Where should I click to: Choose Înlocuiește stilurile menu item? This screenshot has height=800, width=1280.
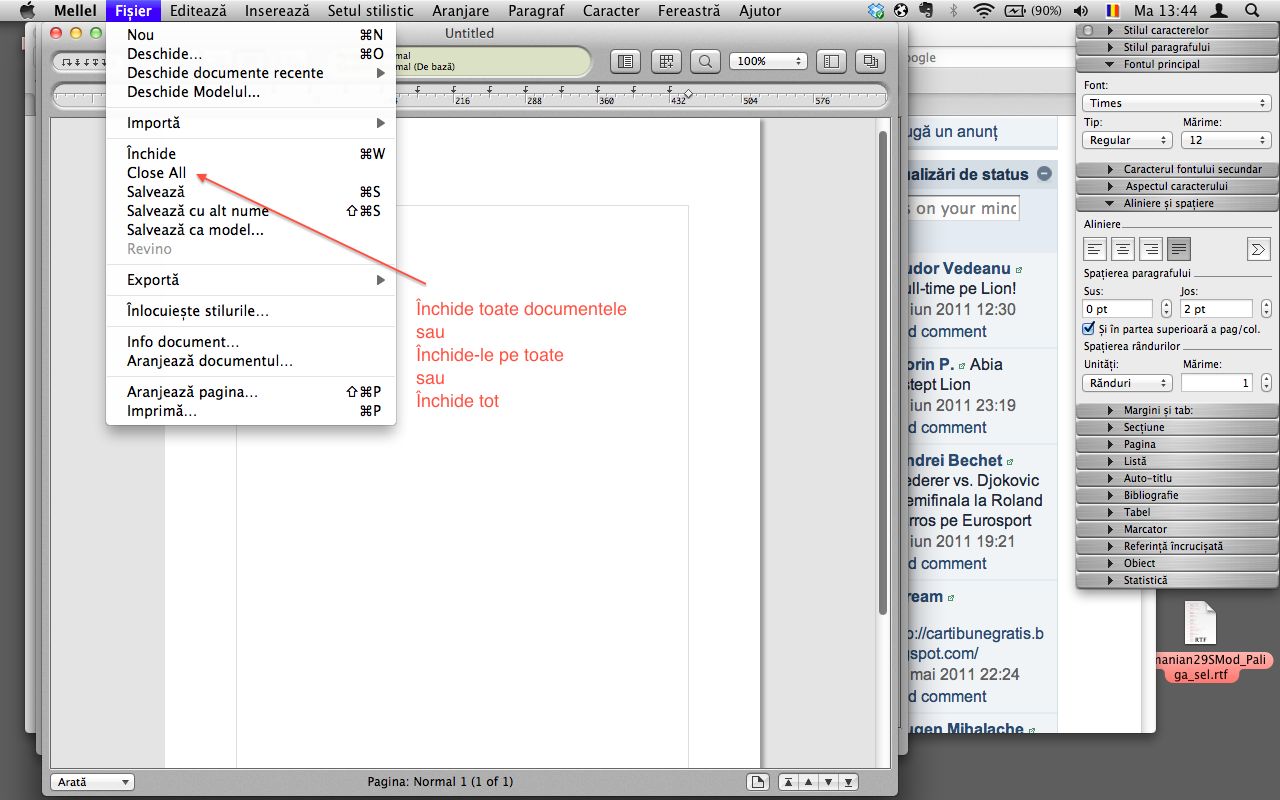251,311
